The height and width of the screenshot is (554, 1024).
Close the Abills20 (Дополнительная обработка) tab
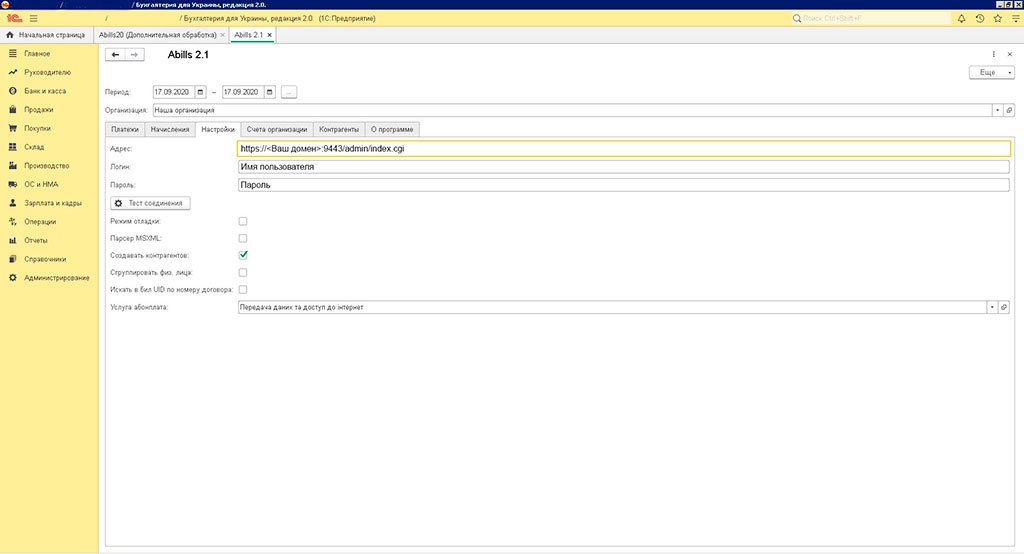[223, 35]
